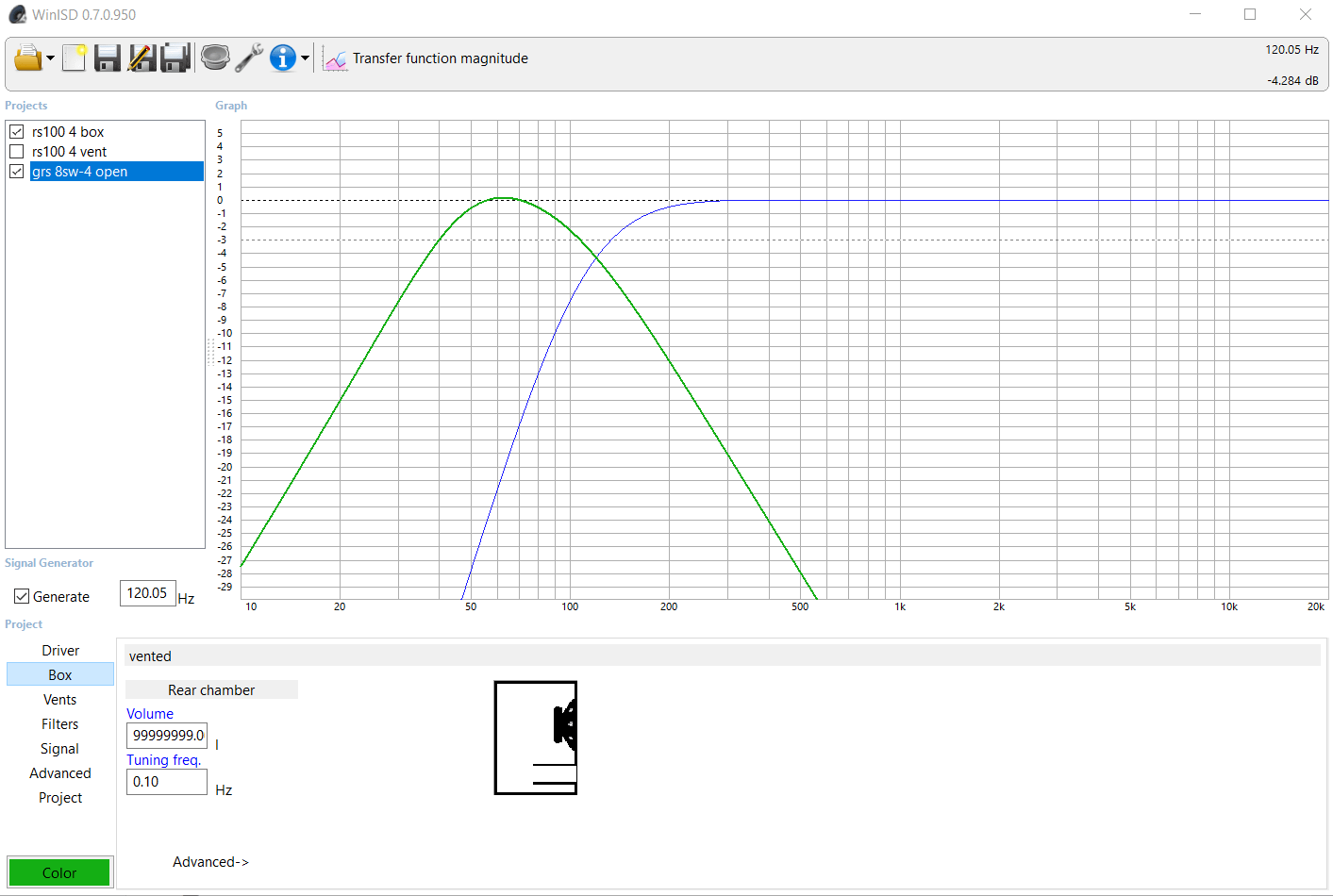Open the Advanced tab in the Project panel
The height and width of the screenshot is (896, 1333).
[x=60, y=773]
